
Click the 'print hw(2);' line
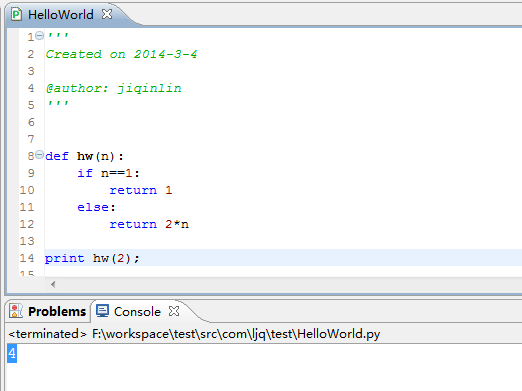(x=92, y=258)
